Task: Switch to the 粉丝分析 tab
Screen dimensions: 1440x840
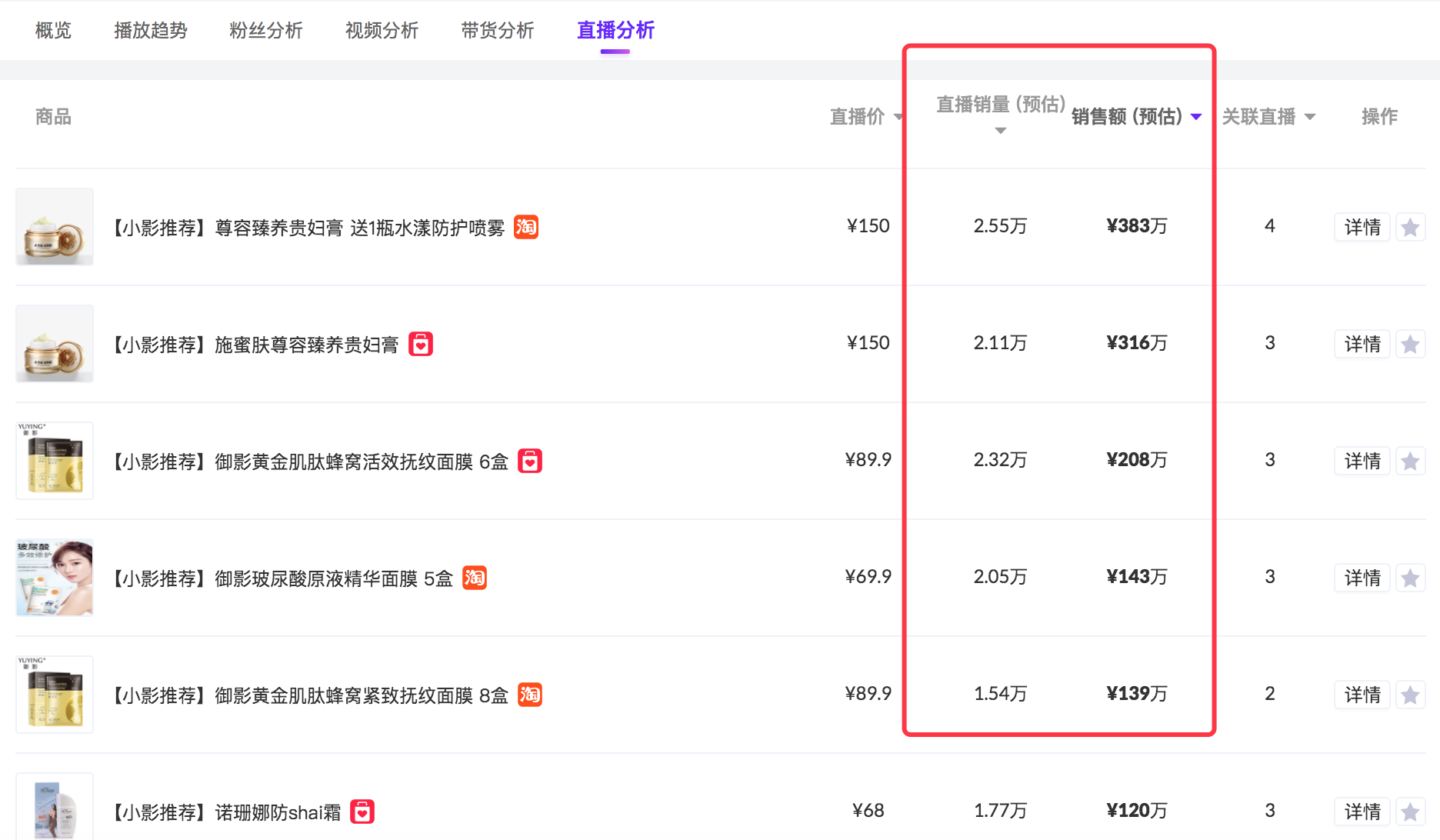Action: pos(265,30)
